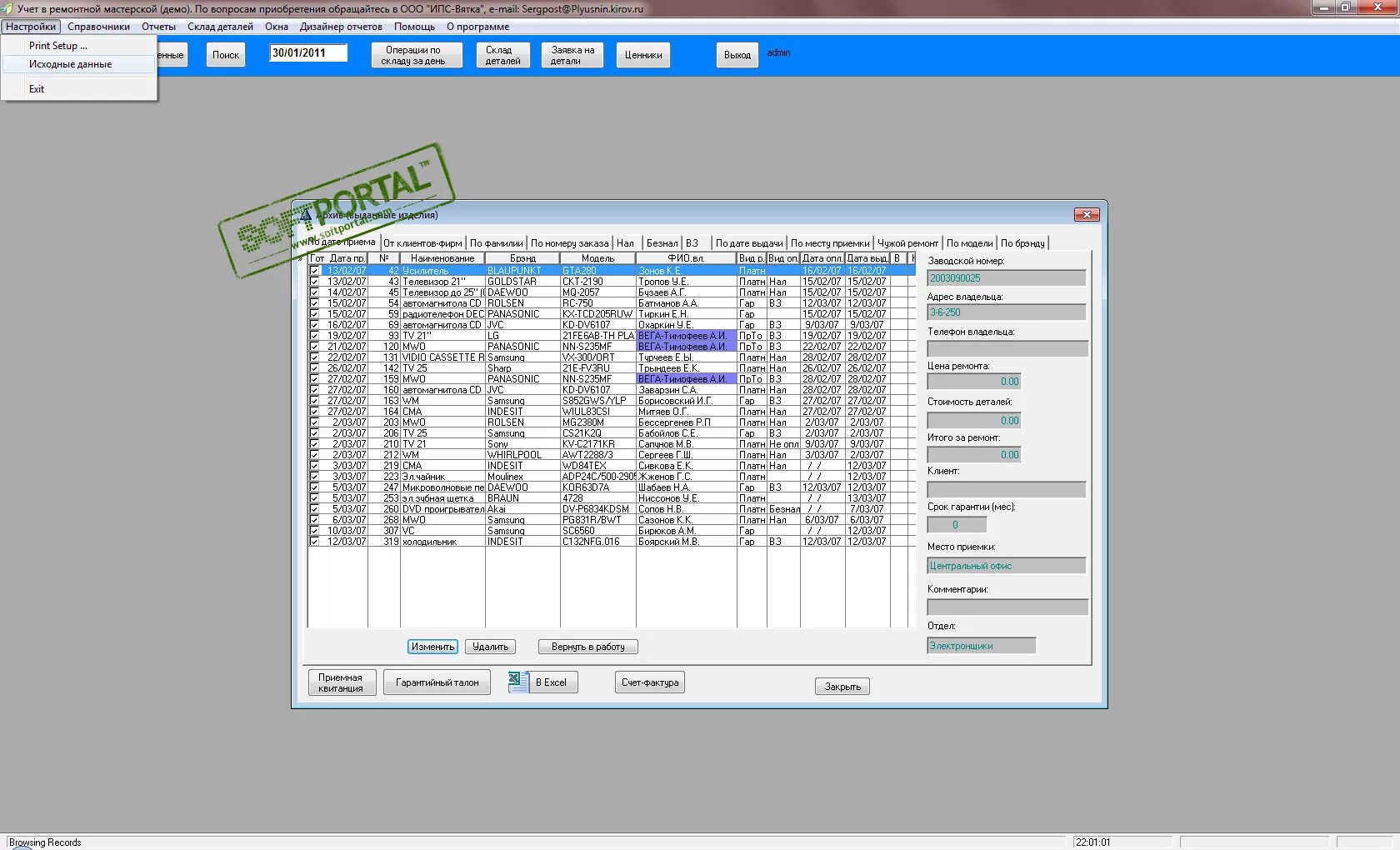1400x850 pixels.
Task: Click the toolbar date field 30/01/2011
Action: click(x=308, y=52)
